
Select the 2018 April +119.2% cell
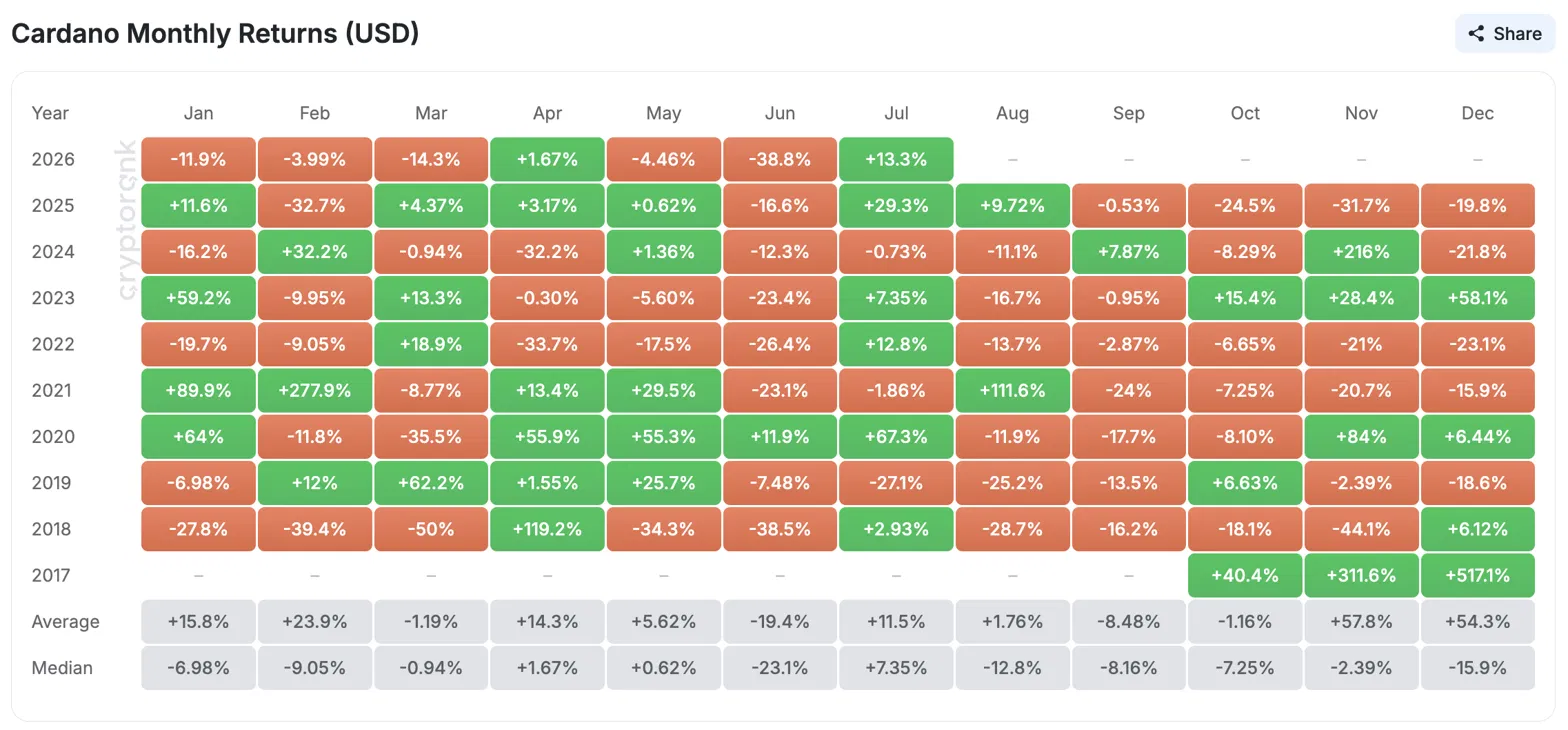[x=548, y=529]
